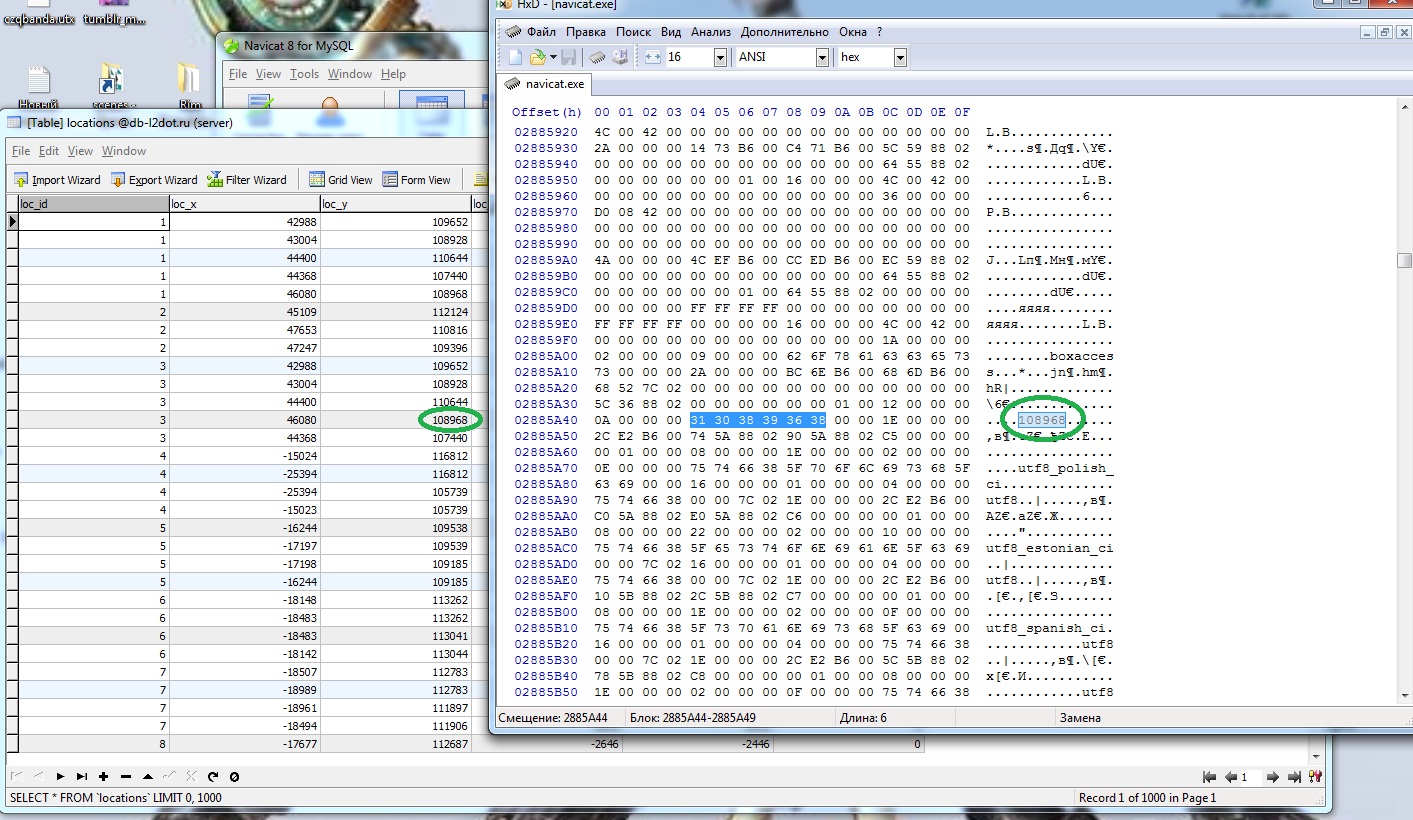Image resolution: width=1413 pixels, height=820 pixels.
Task: Click the loc_x cell with value 47653
Action: click(245, 330)
